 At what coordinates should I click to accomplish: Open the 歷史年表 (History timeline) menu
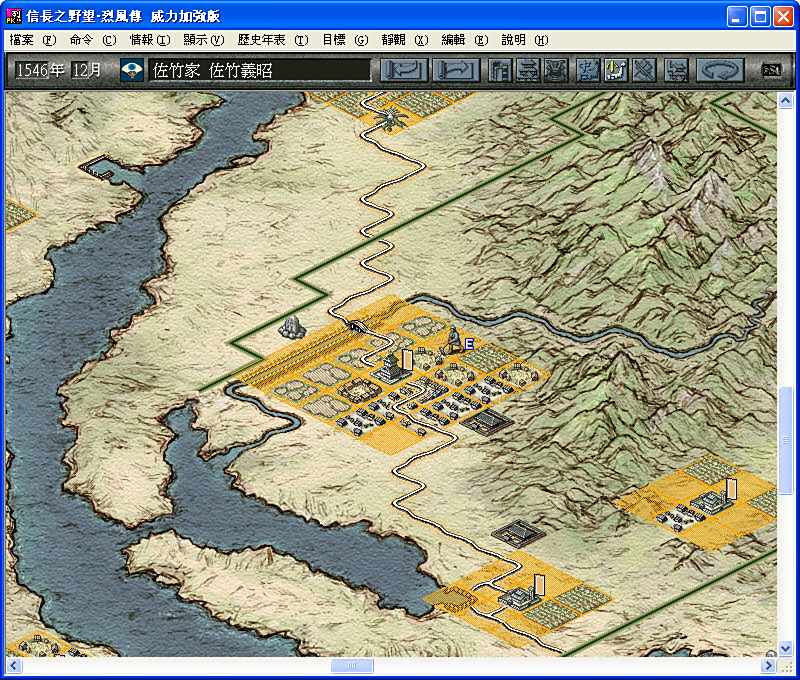[272, 40]
